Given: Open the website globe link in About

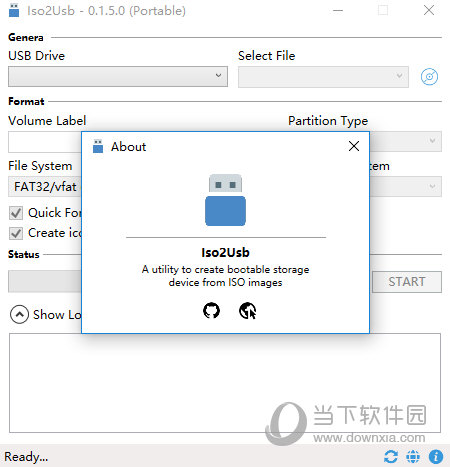Looking at the screenshot, I should [247, 311].
